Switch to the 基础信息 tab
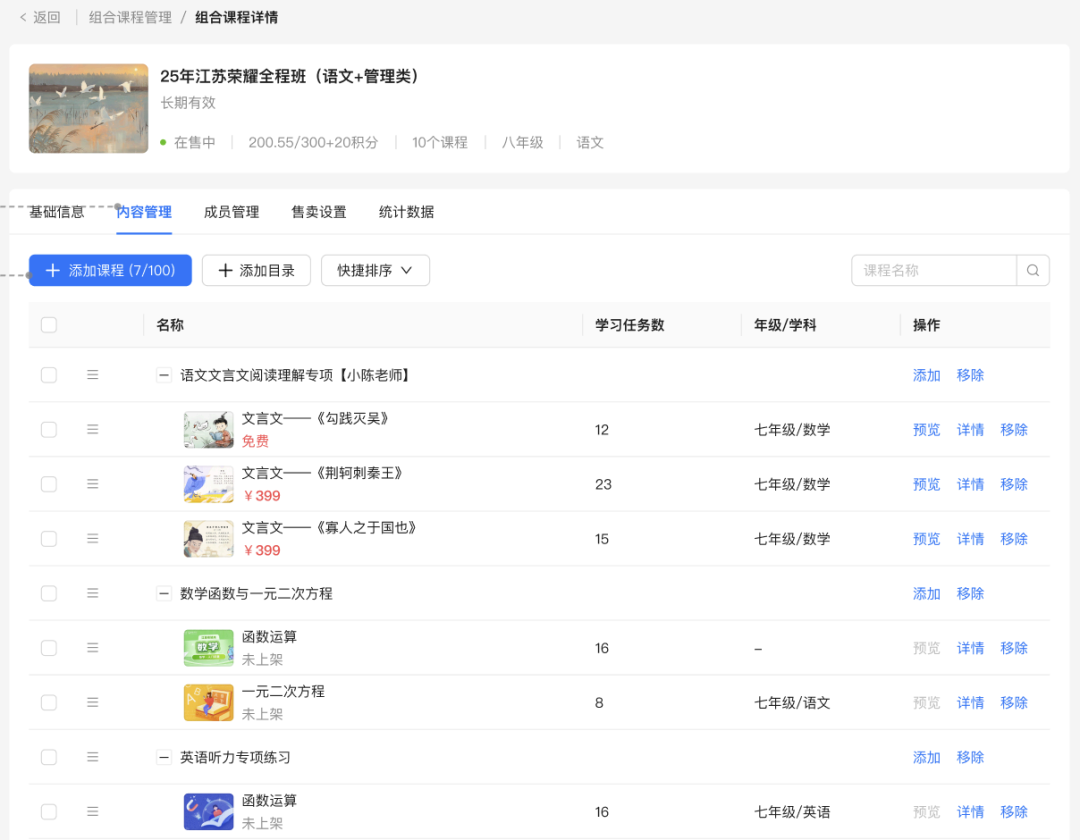This screenshot has height=840, width=1080. coord(56,212)
